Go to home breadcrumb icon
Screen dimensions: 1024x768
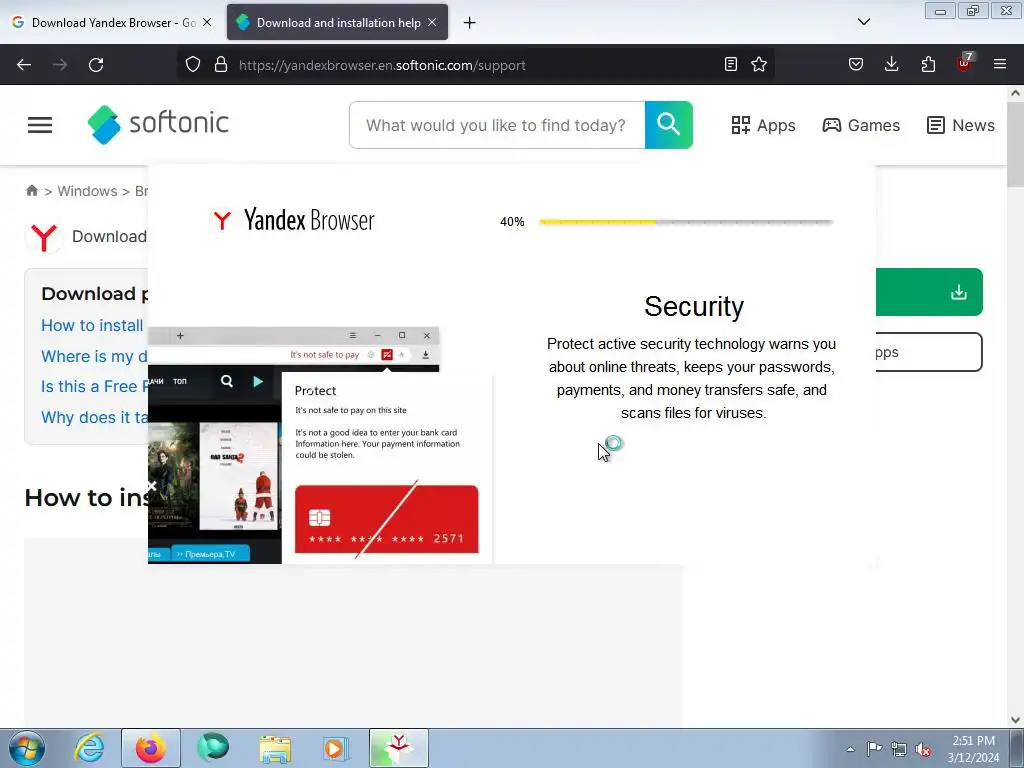point(31,191)
